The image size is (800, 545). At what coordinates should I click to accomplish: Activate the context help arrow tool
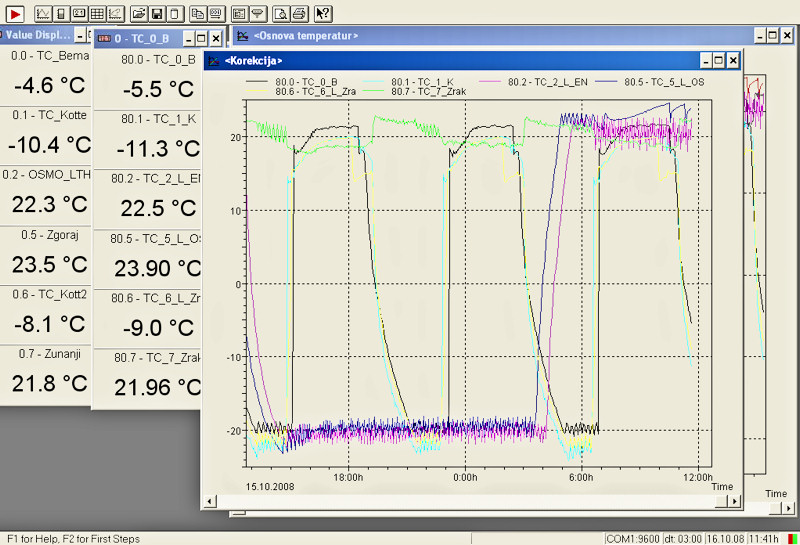click(x=323, y=14)
